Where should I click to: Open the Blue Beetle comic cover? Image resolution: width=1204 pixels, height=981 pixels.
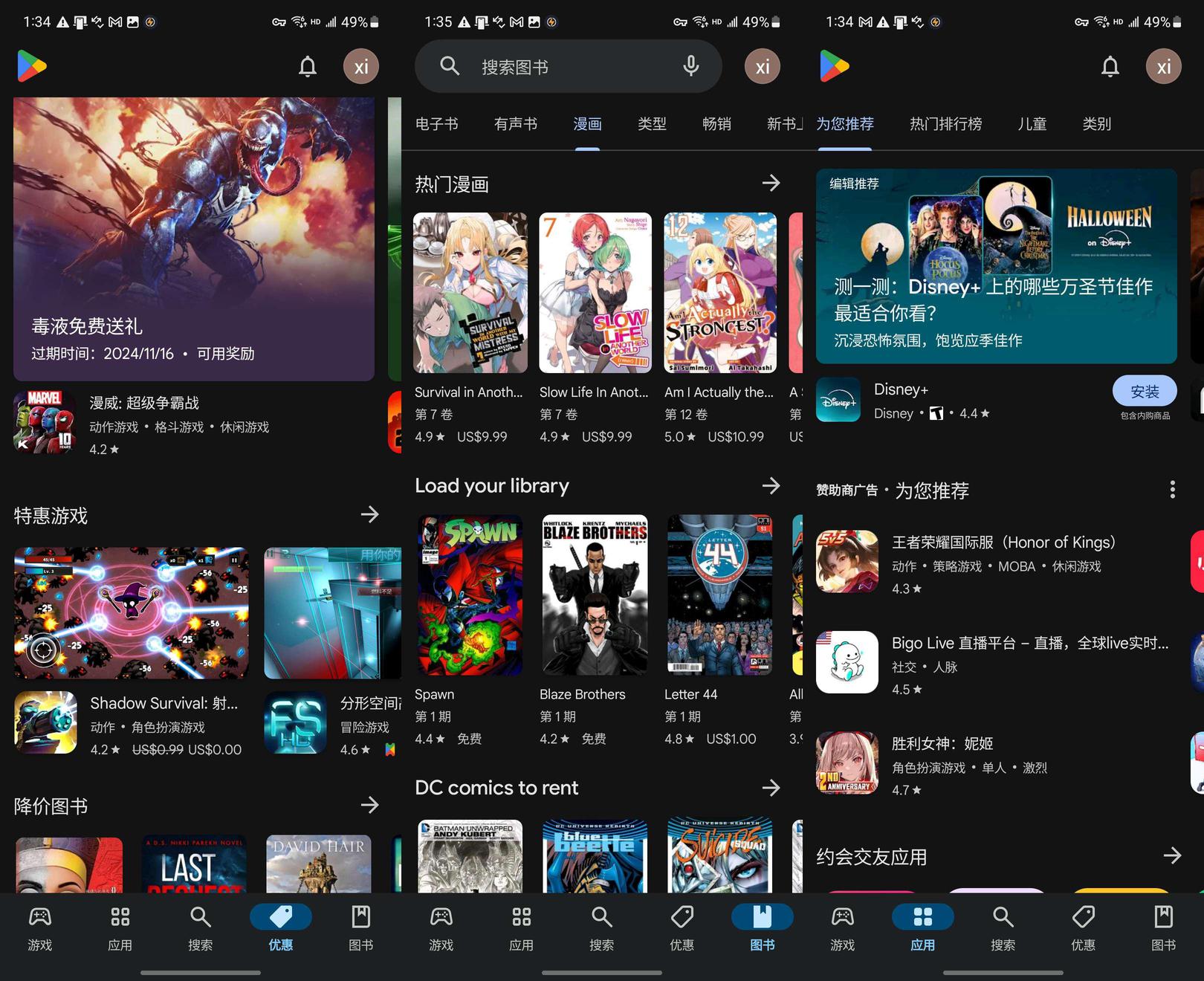point(595,856)
